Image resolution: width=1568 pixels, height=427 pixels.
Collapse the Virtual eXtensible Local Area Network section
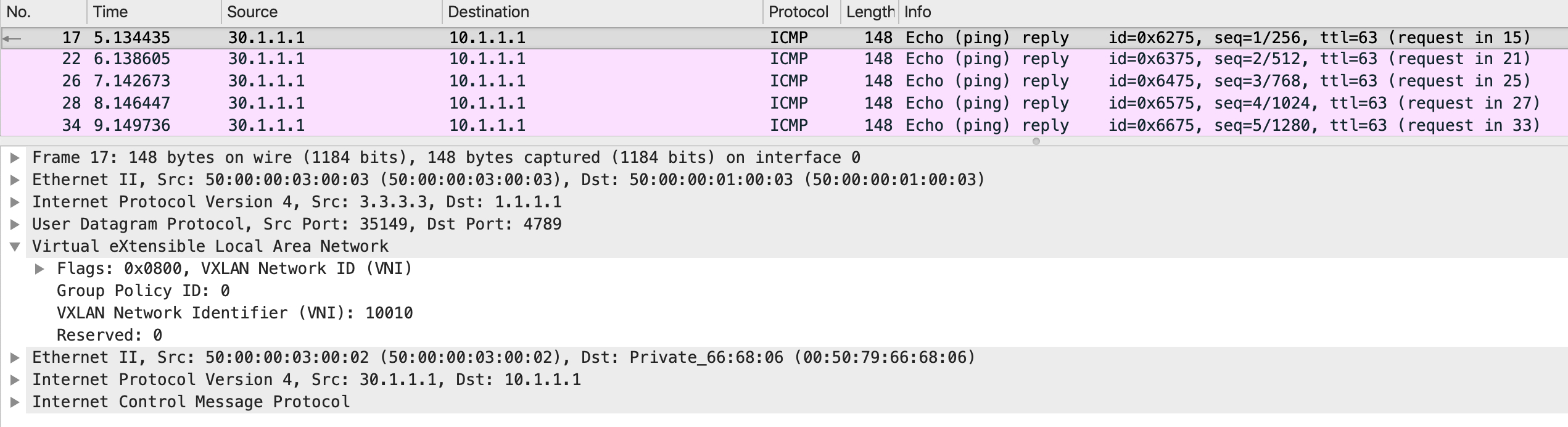15,247
